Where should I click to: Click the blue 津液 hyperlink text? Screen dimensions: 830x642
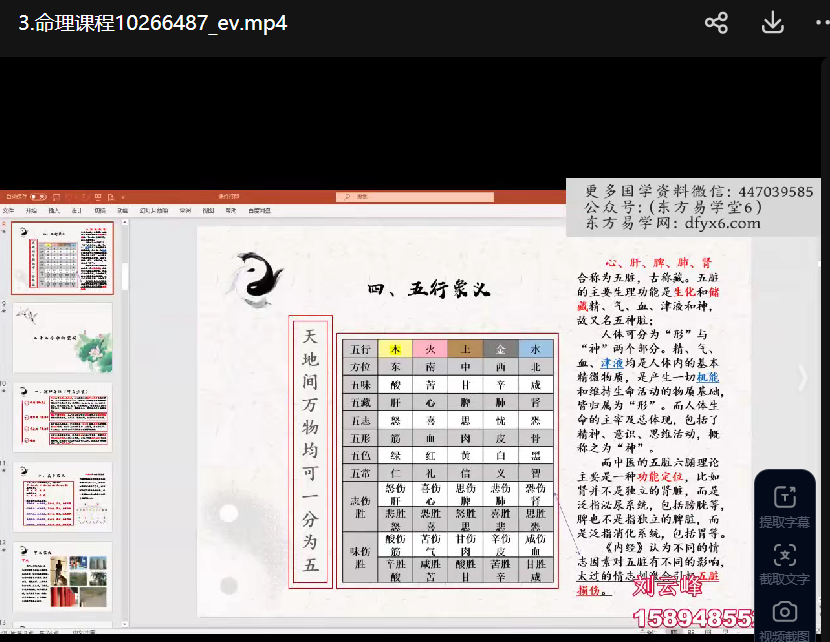(x=612, y=363)
